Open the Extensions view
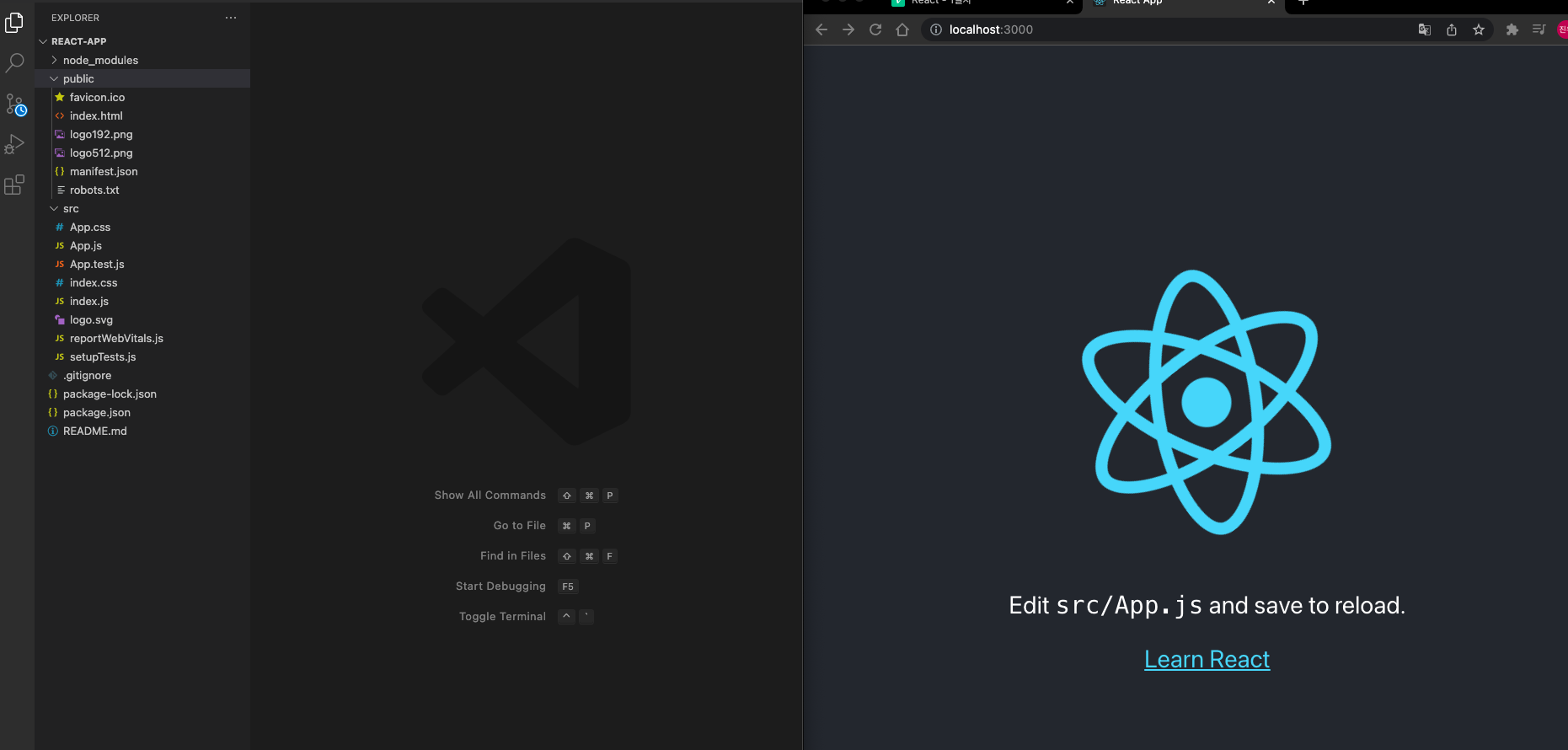Image resolution: width=1568 pixels, height=750 pixels. click(x=14, y=185)
